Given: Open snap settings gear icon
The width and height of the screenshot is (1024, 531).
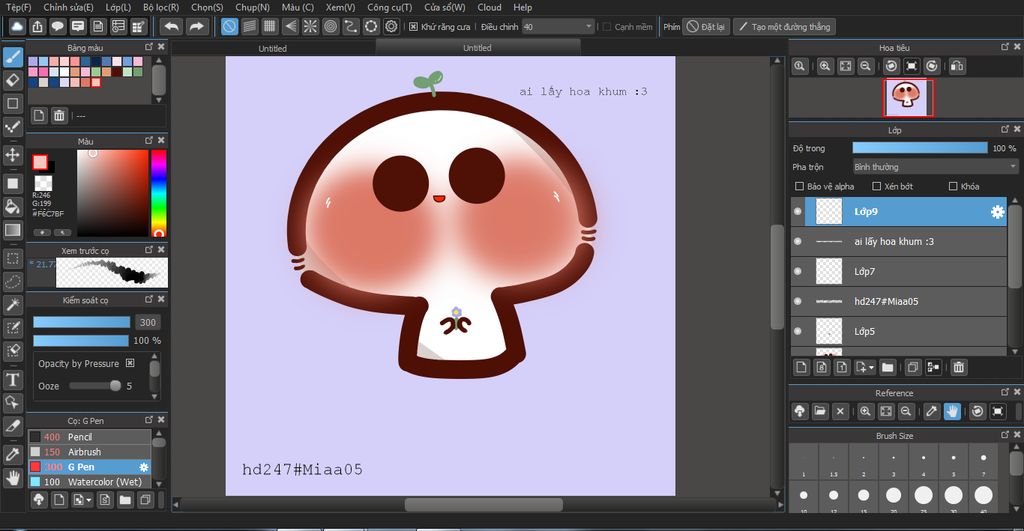Looking at the screenshot, I should pyautogui.click(x=391, y=27).
